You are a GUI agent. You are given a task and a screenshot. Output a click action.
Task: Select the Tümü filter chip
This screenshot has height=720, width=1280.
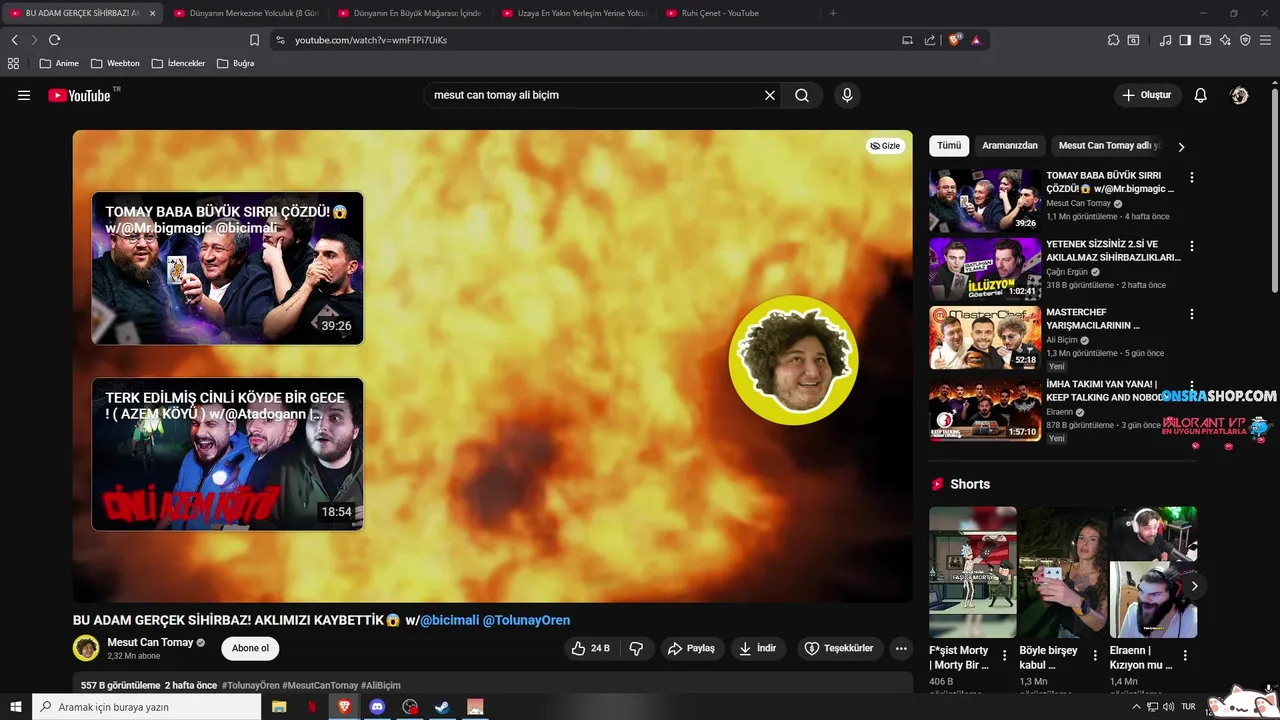click(x=949, y=146)
